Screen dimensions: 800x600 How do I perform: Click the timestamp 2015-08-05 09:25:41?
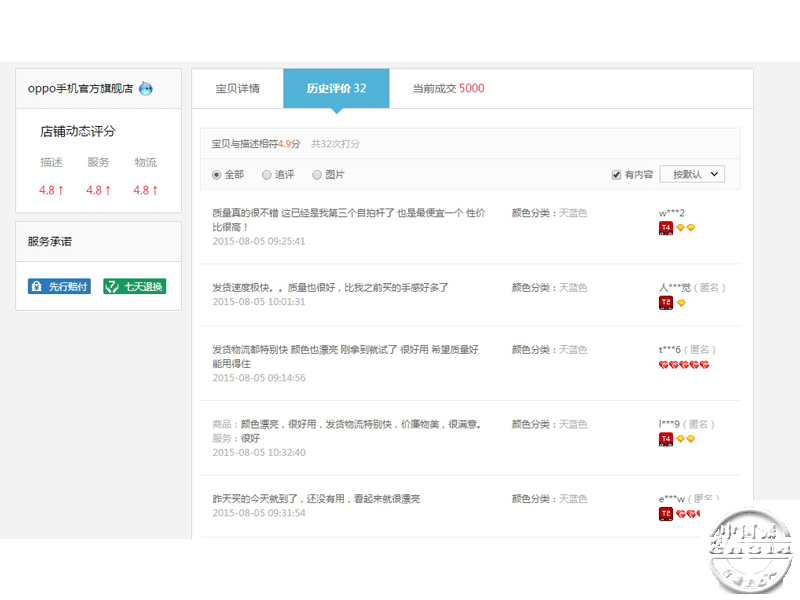259,241
